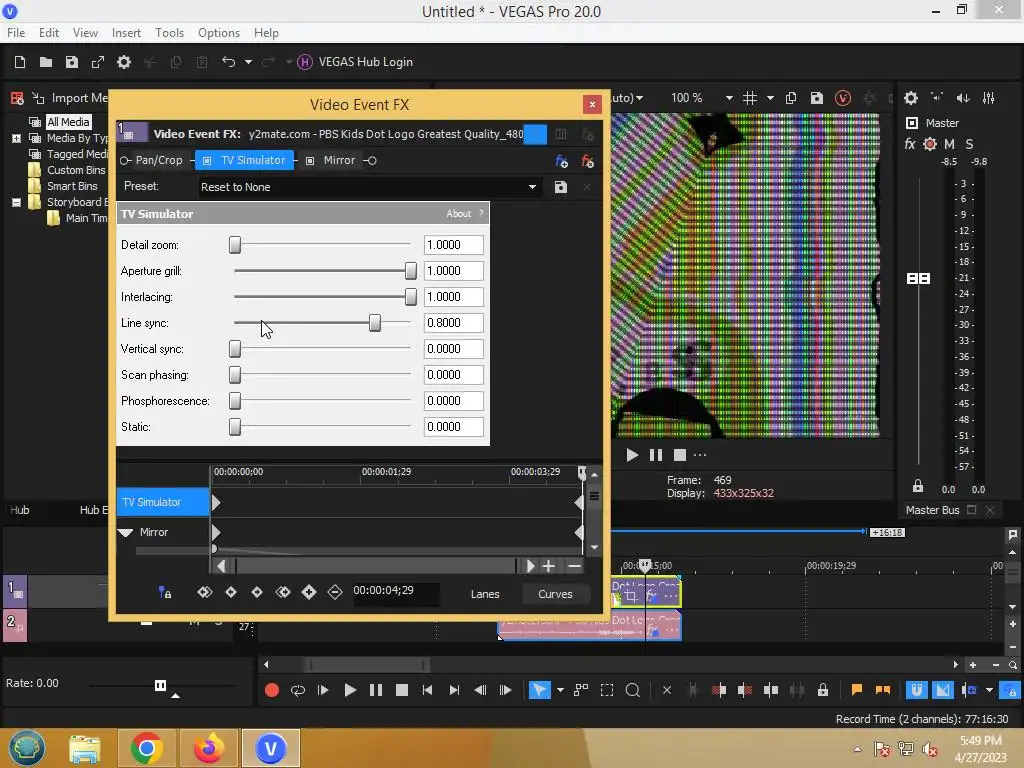Click the Detail zoom slider handle
This screenshot has width=1024, height=768.
point(235,245)
